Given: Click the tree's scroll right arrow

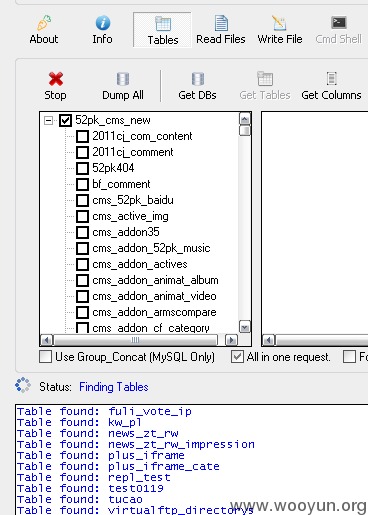Looking at the screenshot, I should [231, 340].
